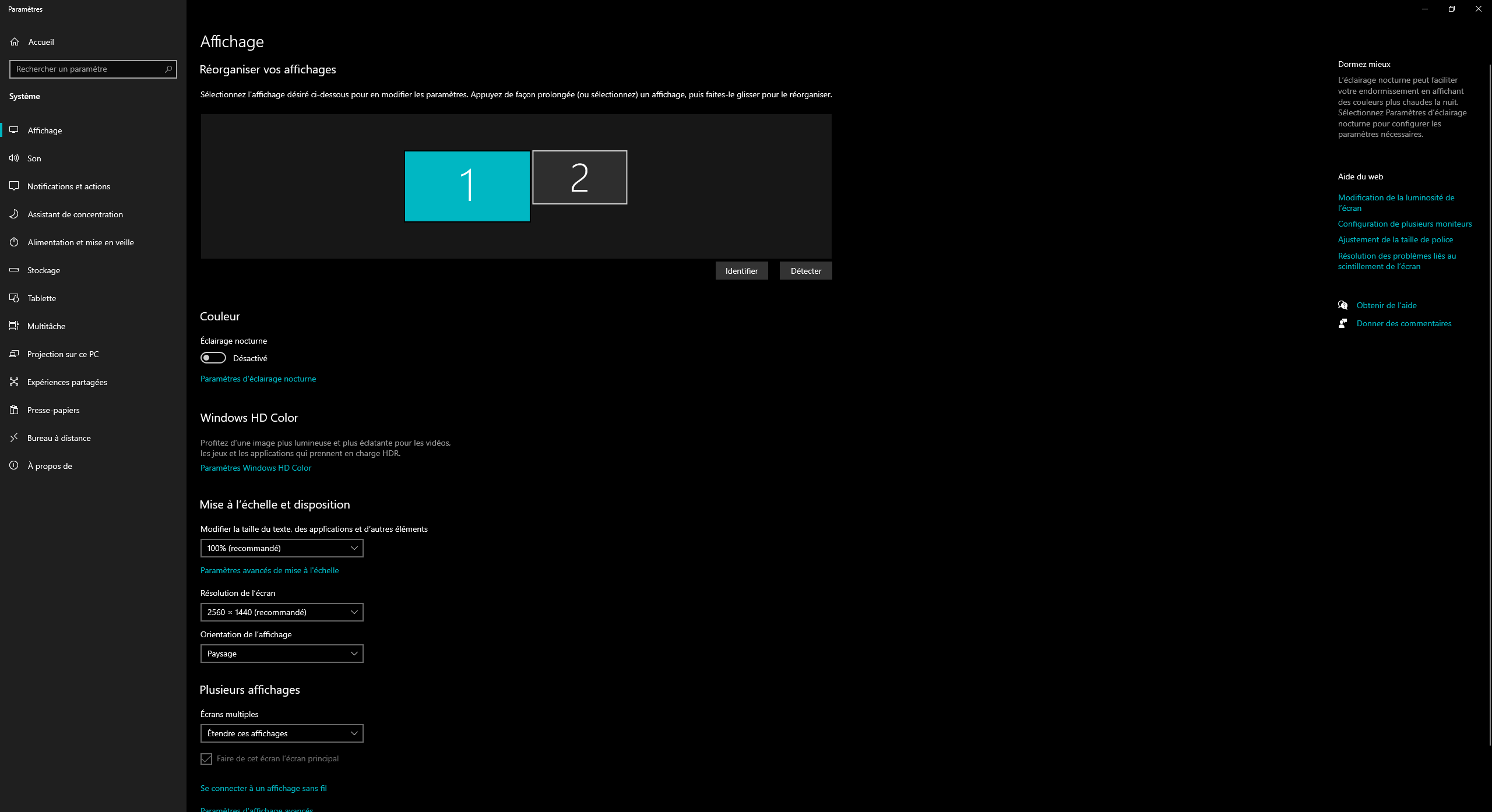
Task: Enable the Éclairage nocturne toggle
Action: [x=213, y=358]
